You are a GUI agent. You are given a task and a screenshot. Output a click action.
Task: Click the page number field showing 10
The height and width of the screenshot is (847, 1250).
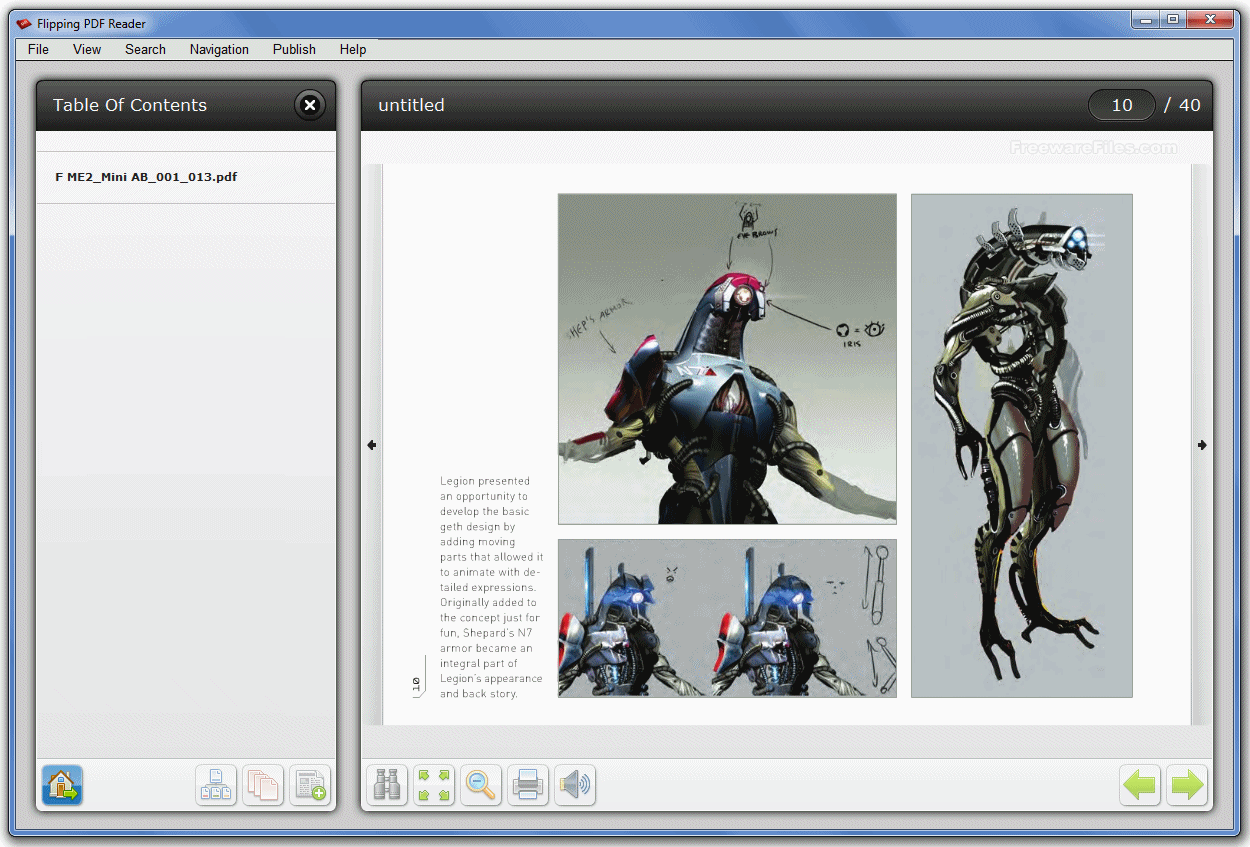click(1122, 105)
